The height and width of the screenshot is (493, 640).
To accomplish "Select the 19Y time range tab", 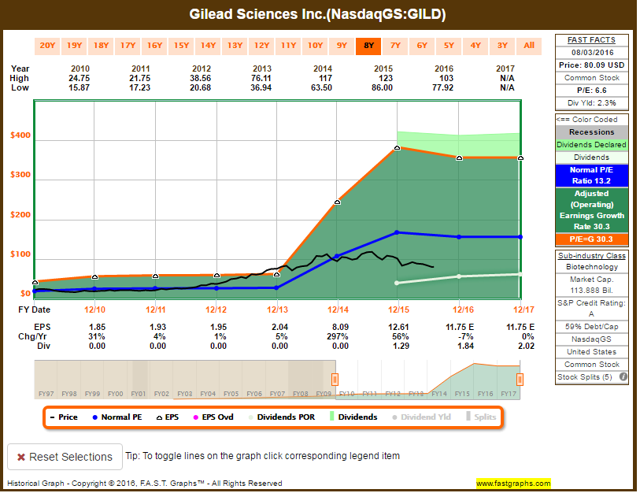I will [x=74, y=46].
